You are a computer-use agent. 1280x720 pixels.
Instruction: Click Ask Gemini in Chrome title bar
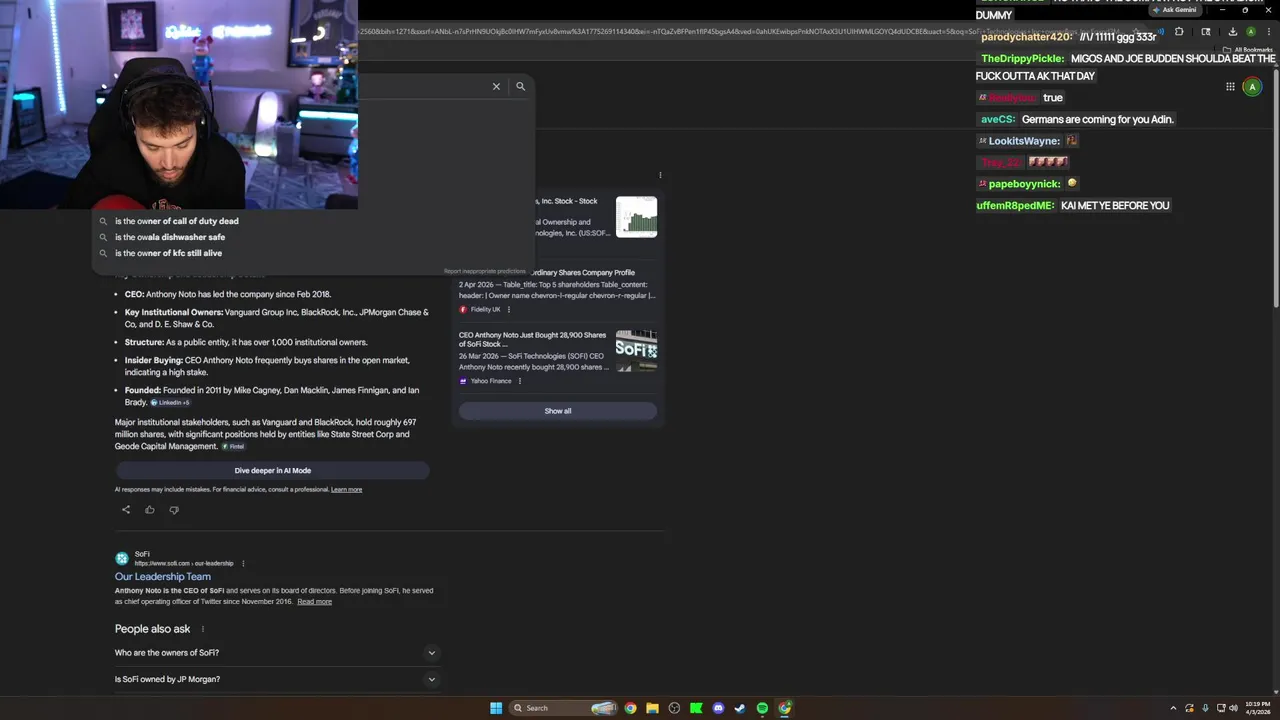click(1174, 10)
